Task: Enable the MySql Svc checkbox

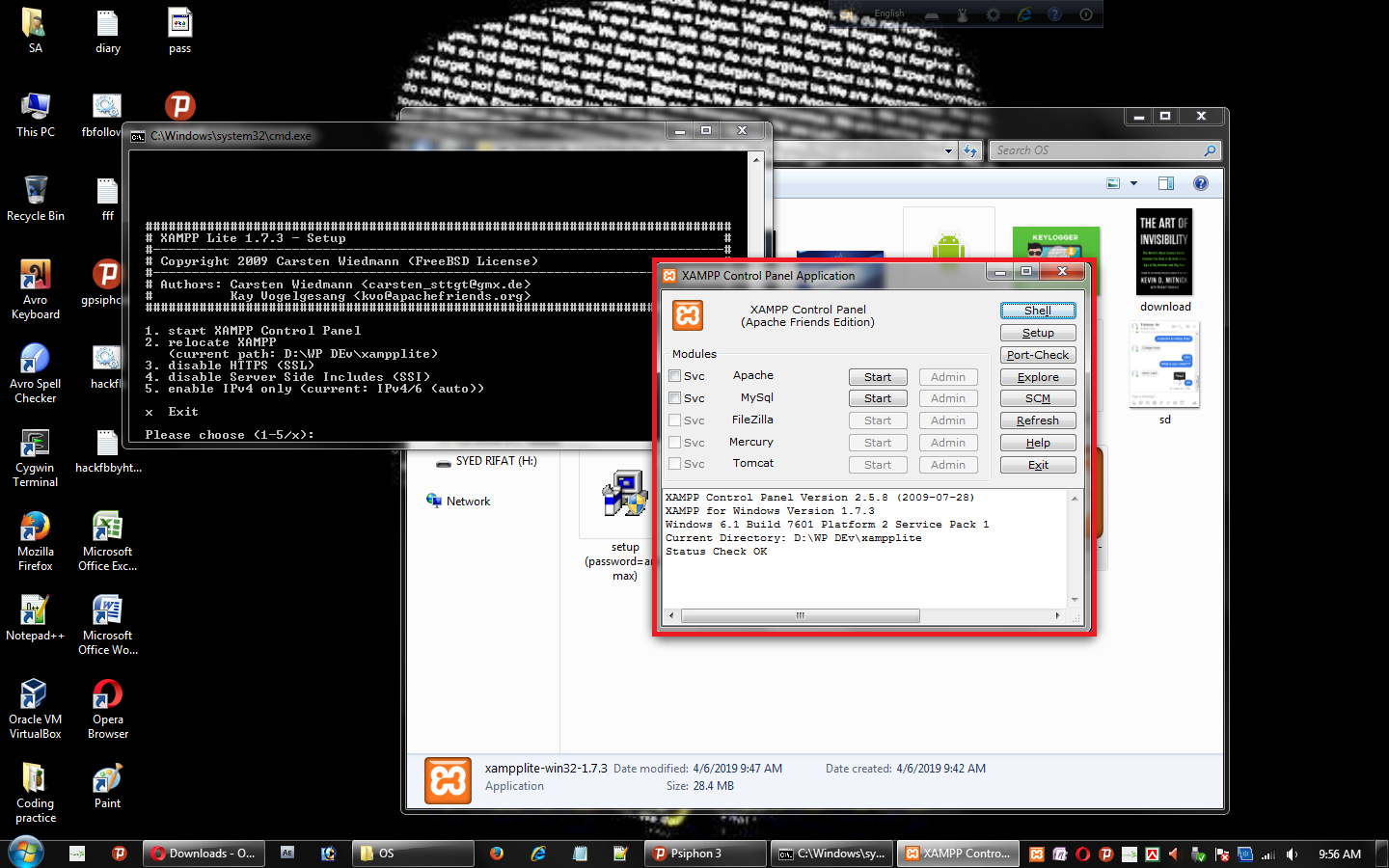Action: pyautogui.click(x=675, y=398)
